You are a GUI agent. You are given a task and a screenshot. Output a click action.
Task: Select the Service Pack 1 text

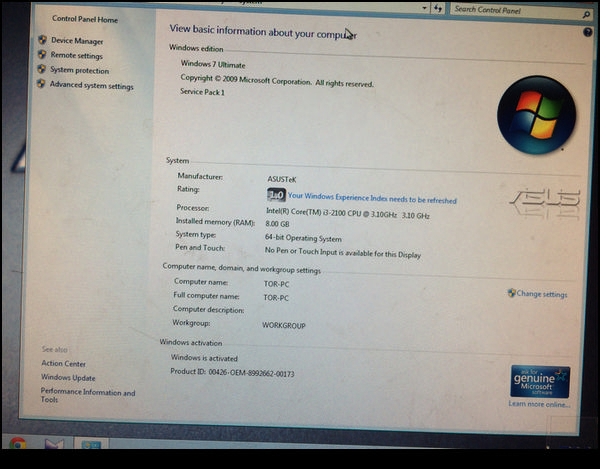[202, 92]
